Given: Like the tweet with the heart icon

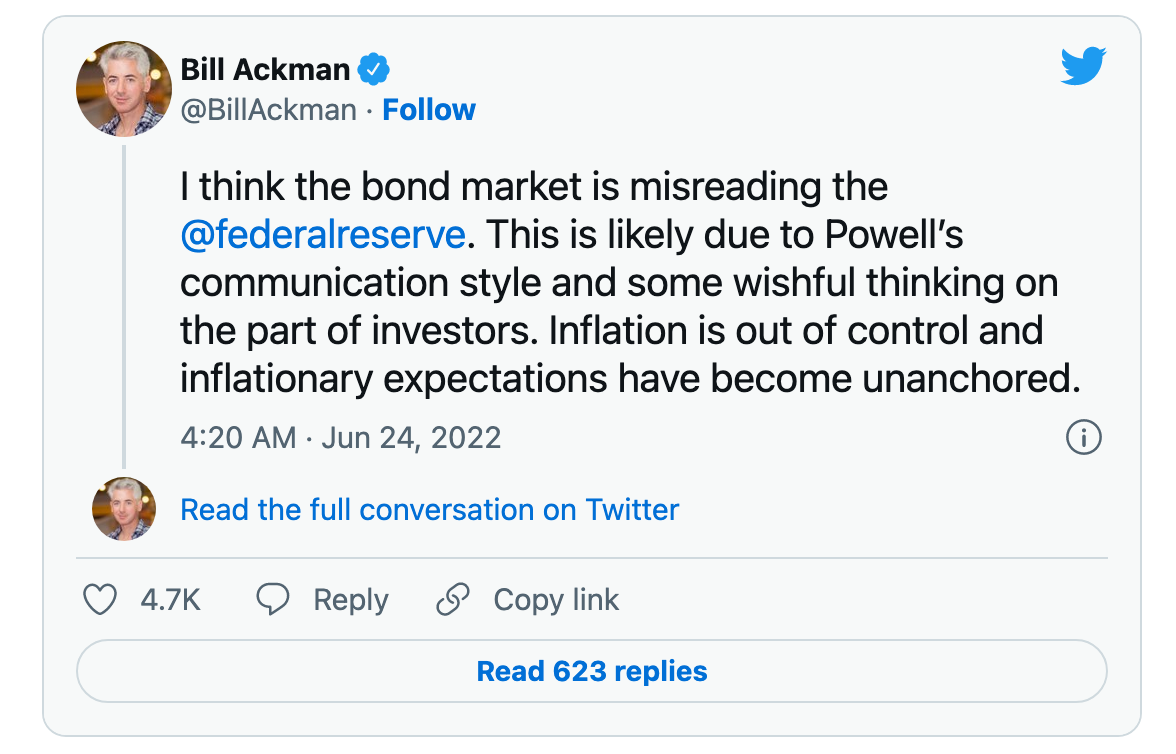Looking at the screenshot, I should [x=99, y=600].
